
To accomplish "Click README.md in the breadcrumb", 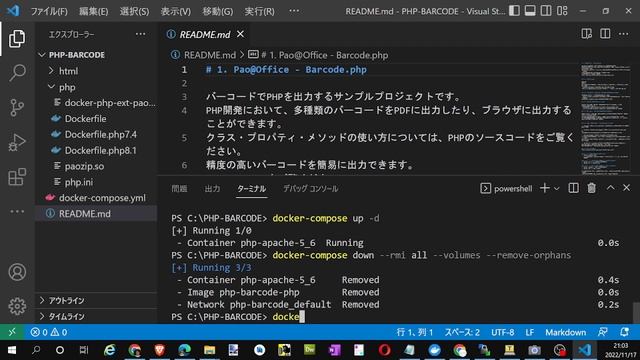I will tap(209, 55).
